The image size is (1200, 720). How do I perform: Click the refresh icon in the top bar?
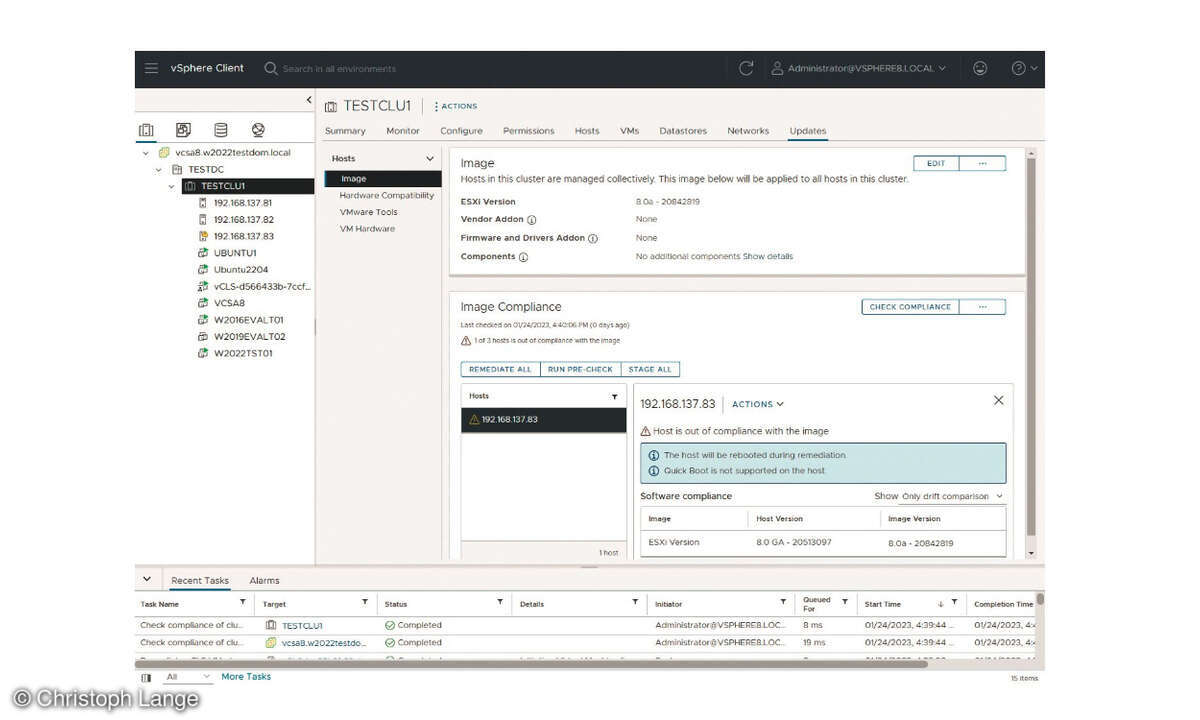tap(746, 68)
